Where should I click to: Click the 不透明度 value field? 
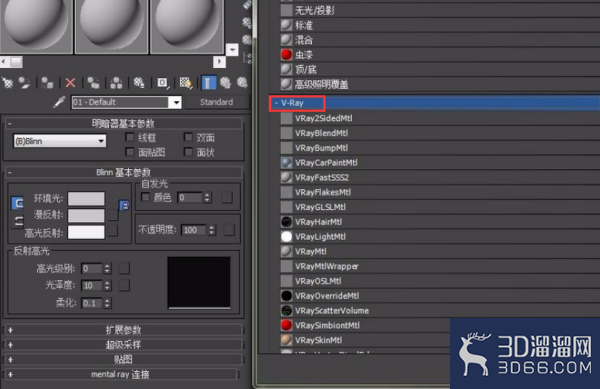194,230
